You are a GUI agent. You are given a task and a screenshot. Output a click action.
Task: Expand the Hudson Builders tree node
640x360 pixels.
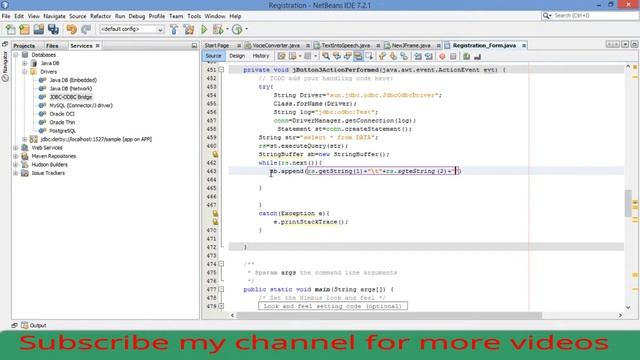pos(16,165)
